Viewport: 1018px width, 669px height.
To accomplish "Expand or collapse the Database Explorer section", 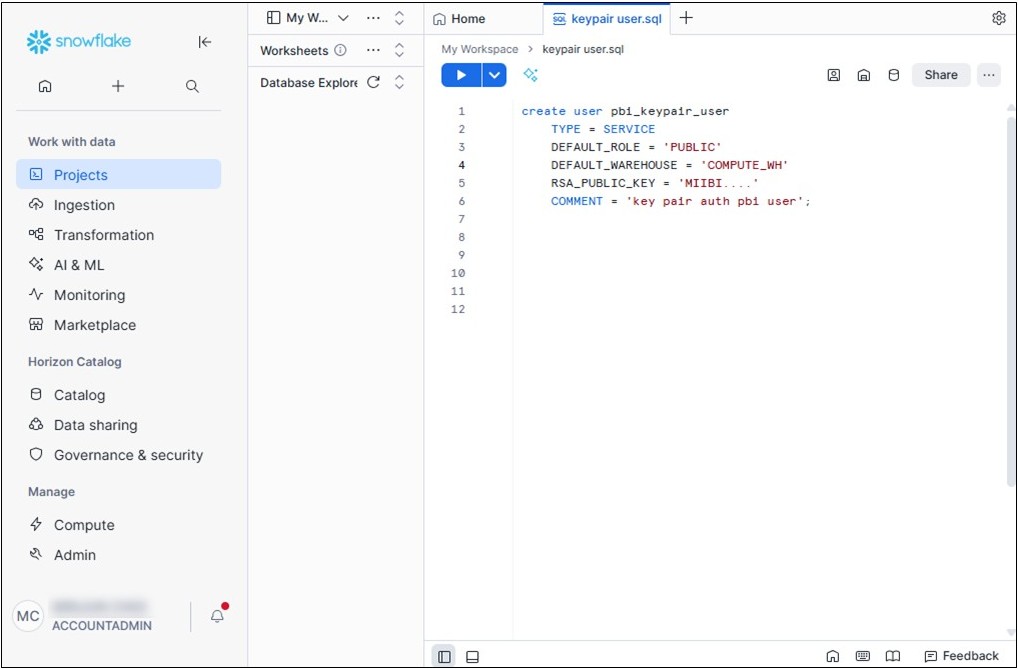I will [399, 83].
